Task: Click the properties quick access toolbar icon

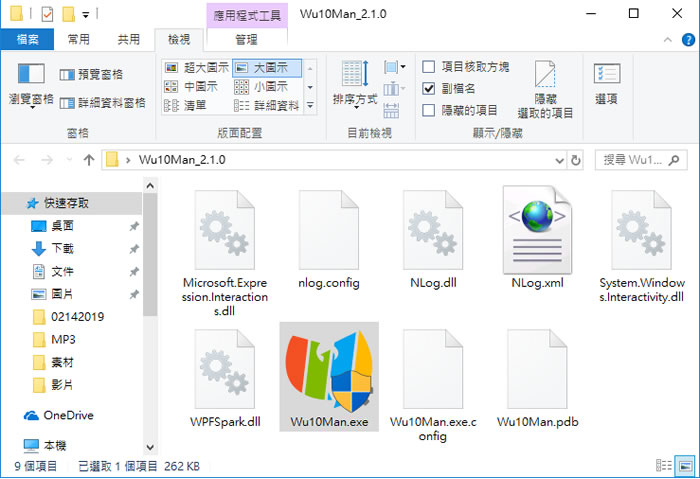Action: [47, 14]
